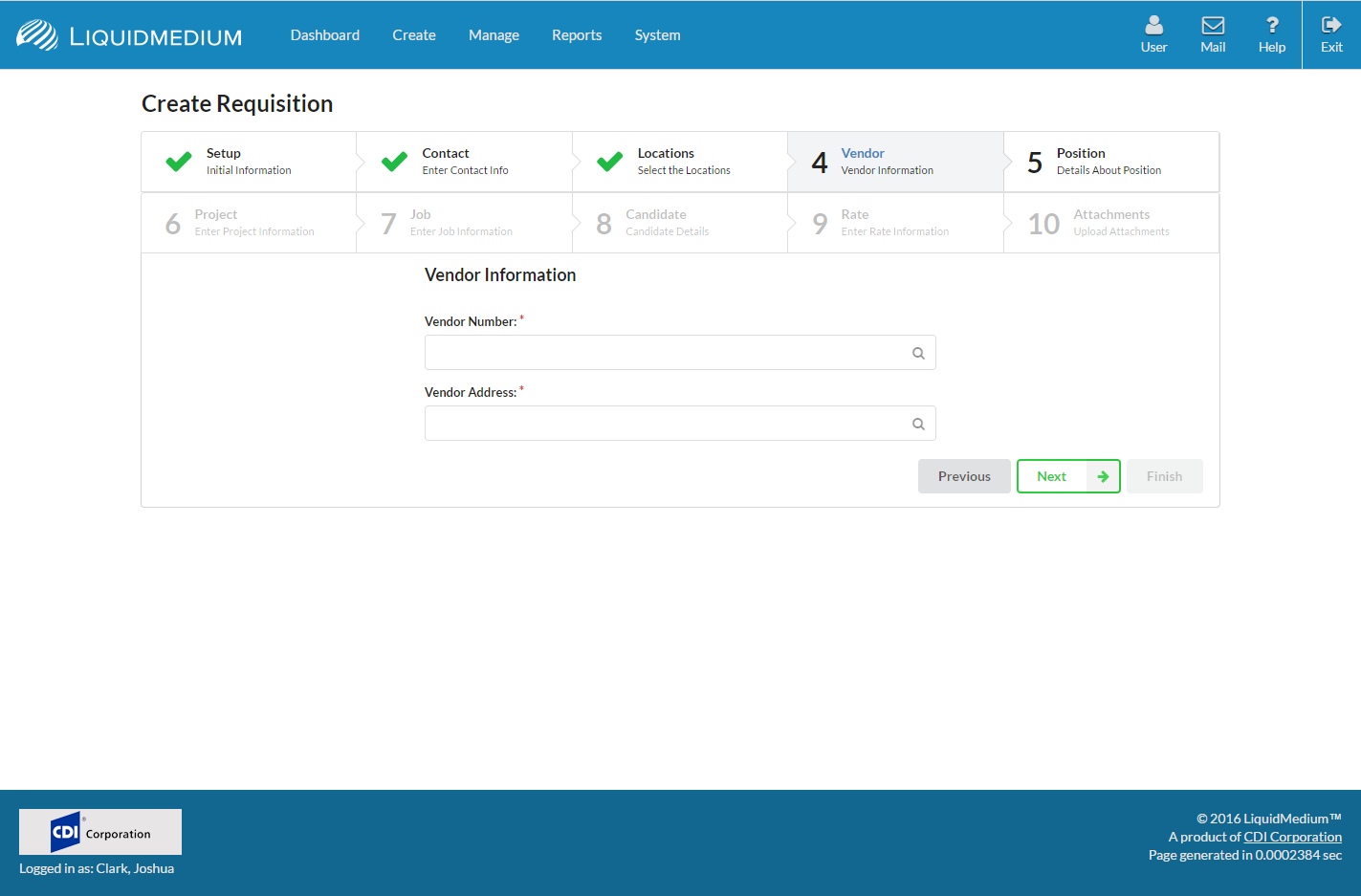Open the Dashboard menu

[325, 35]
